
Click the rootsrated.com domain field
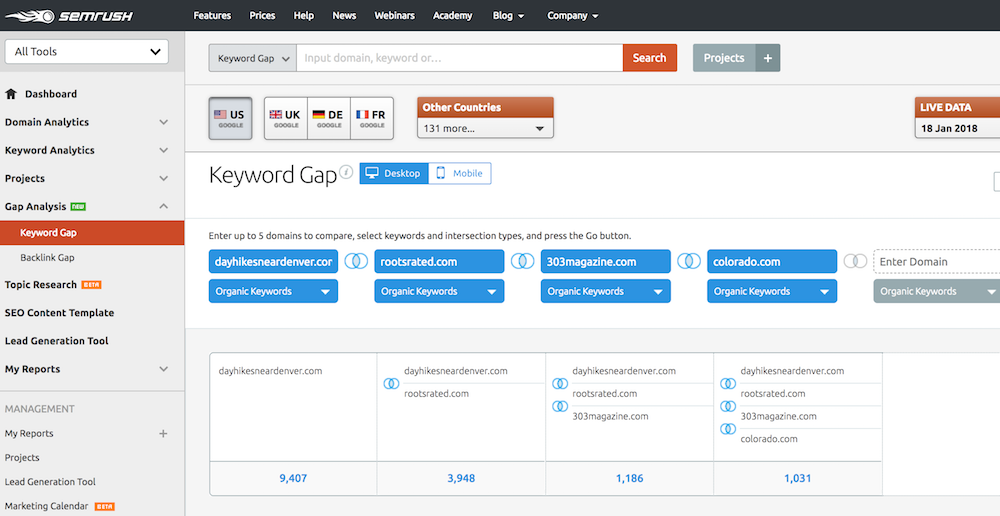439,262
